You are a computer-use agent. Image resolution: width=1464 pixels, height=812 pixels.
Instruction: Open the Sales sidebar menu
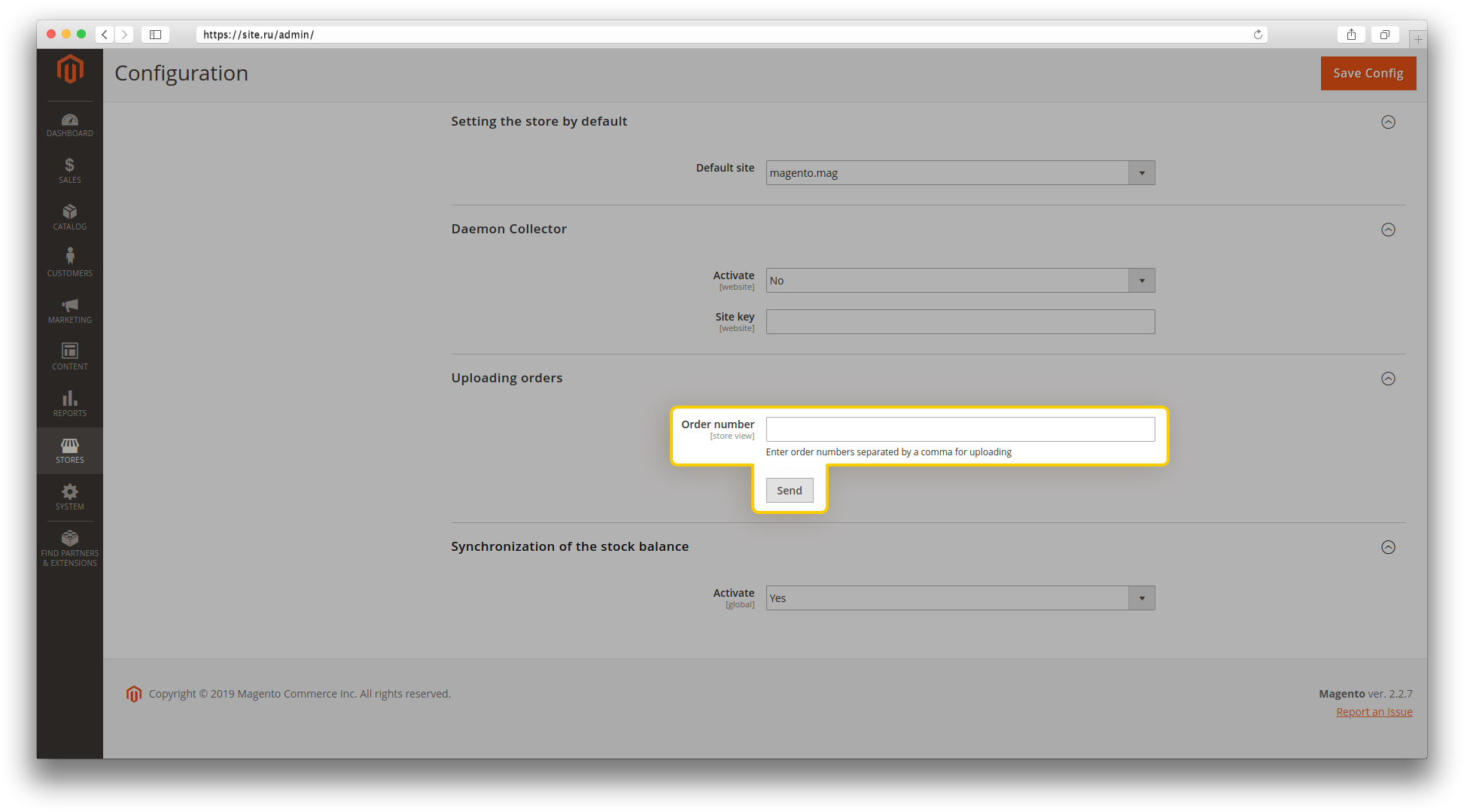pyautogui.click(x=70, y=171)
